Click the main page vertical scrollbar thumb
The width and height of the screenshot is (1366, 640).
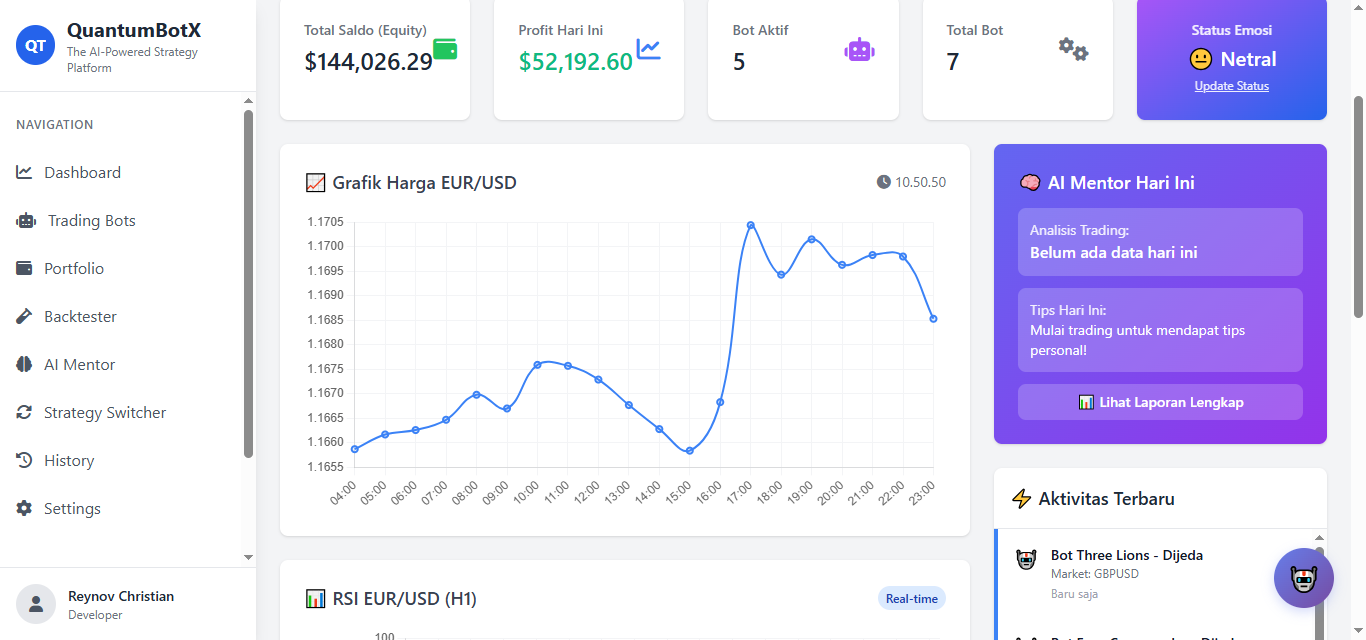(x=1358, y=207)
